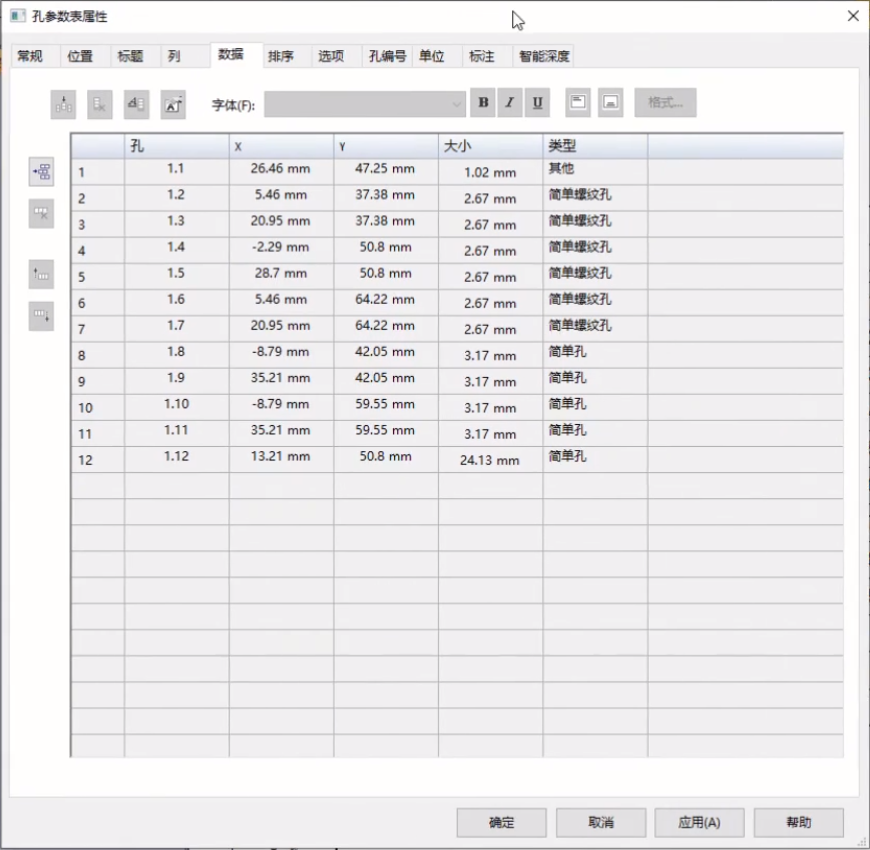Click the 简单孔 type cell in row 8
The image size is (870, 850).
coord(595,355)
